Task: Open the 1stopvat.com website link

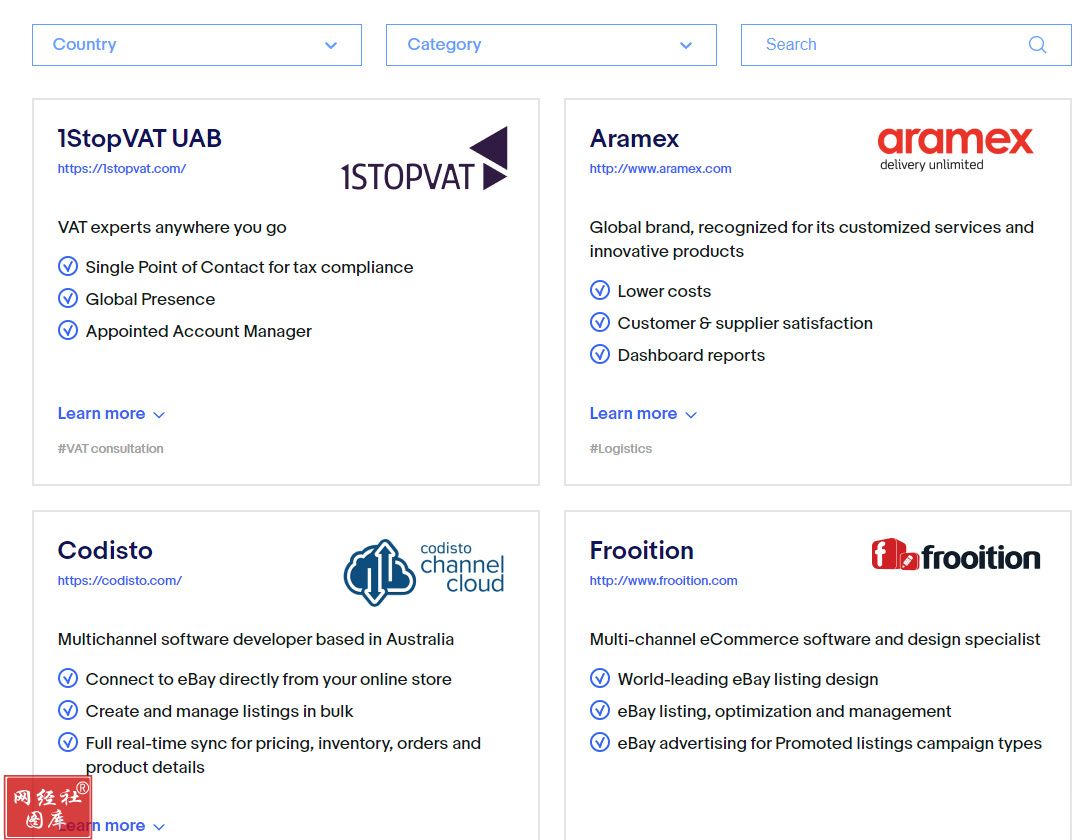Action: pos(122,168)
